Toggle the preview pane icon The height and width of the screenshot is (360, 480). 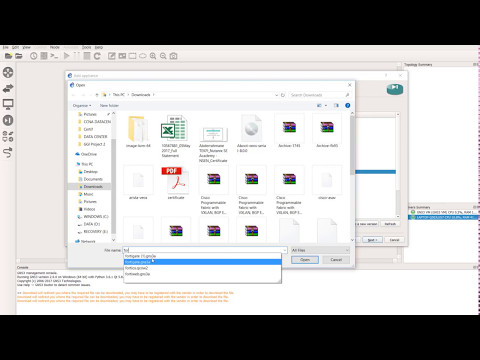[x=336, y=105]
